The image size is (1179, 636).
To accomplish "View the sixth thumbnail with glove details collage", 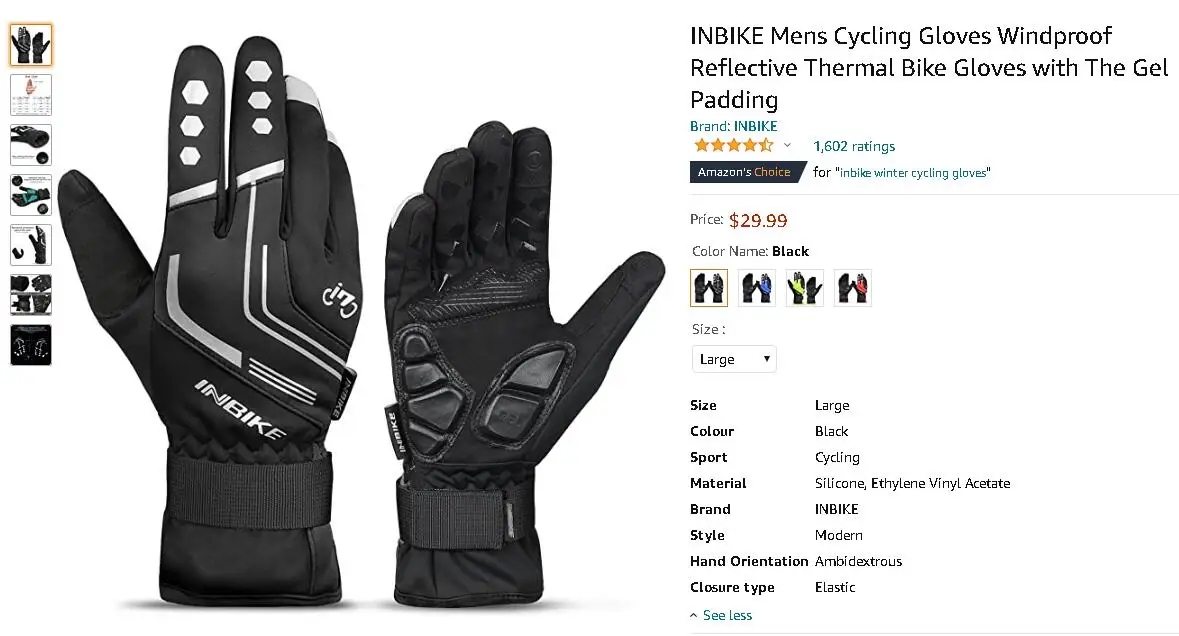I will [x=31, y=295].
